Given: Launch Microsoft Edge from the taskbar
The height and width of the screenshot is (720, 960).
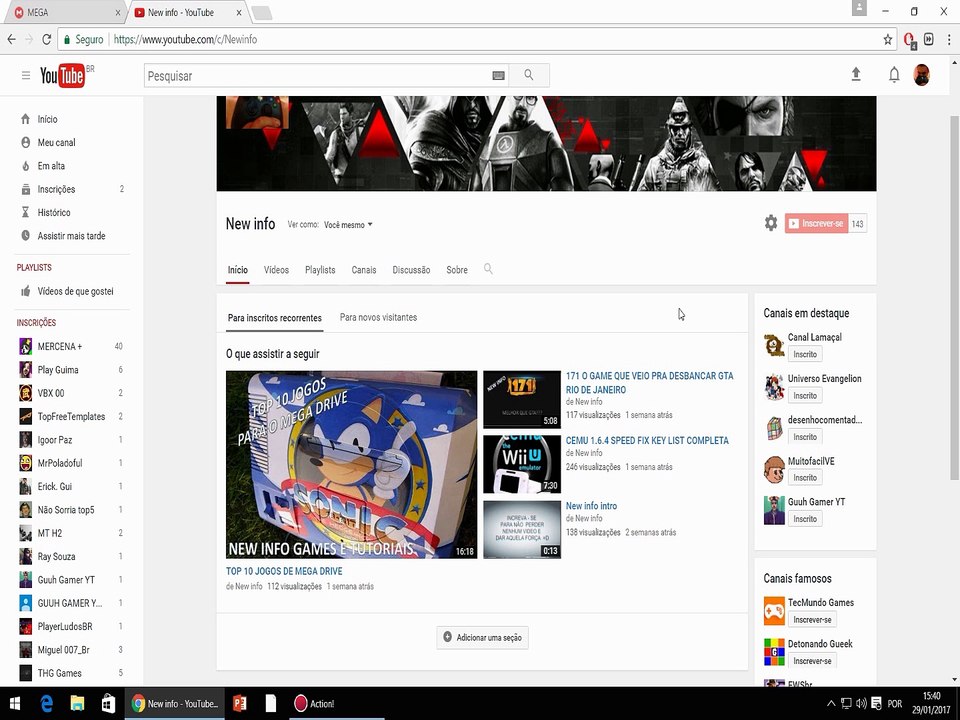Looking at the screenshot, I should pyautogui.click(x=47, y=703).
